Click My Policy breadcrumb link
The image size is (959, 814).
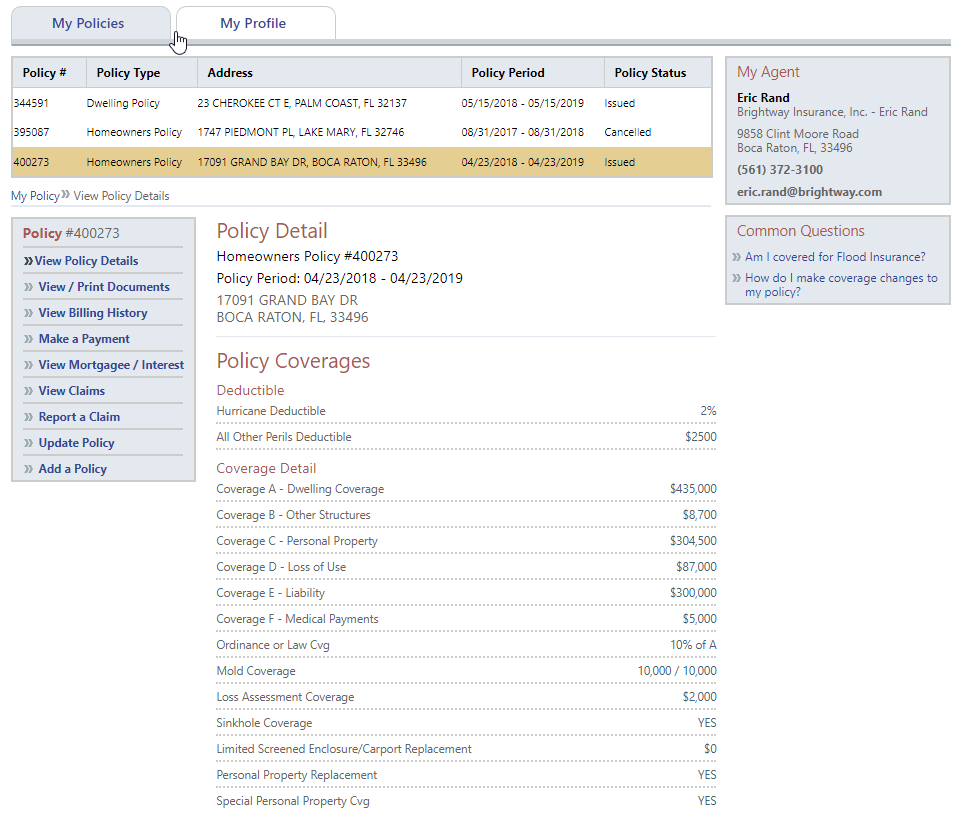(x=35, y=196)
